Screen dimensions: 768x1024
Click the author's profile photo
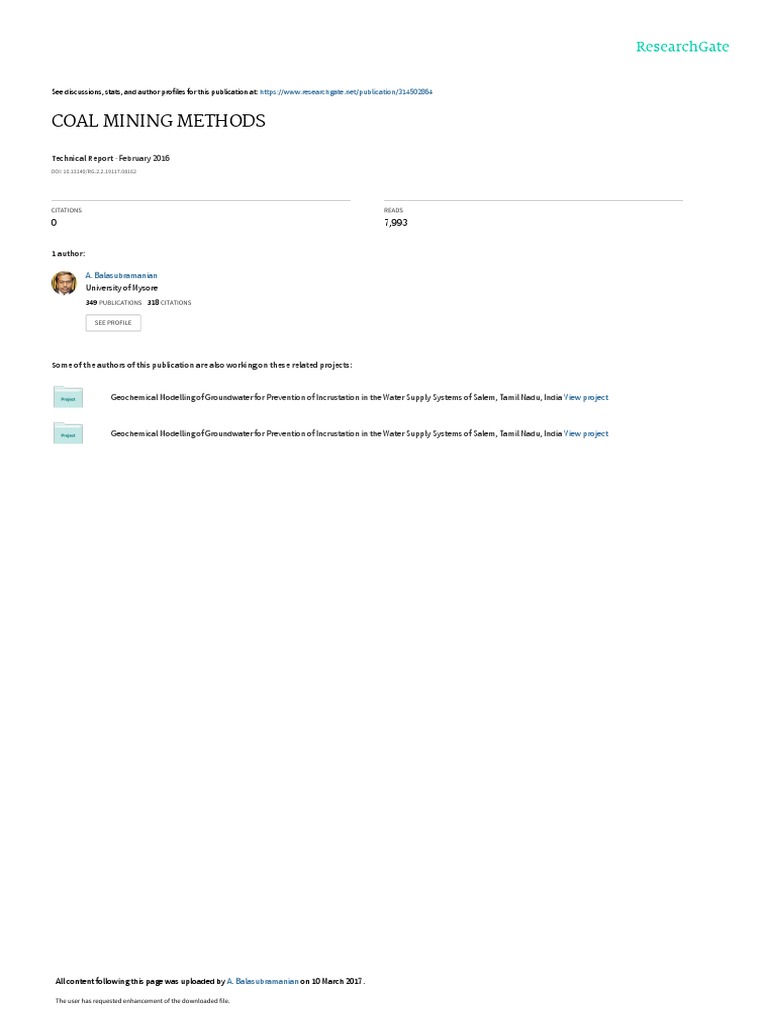(64, 283)
